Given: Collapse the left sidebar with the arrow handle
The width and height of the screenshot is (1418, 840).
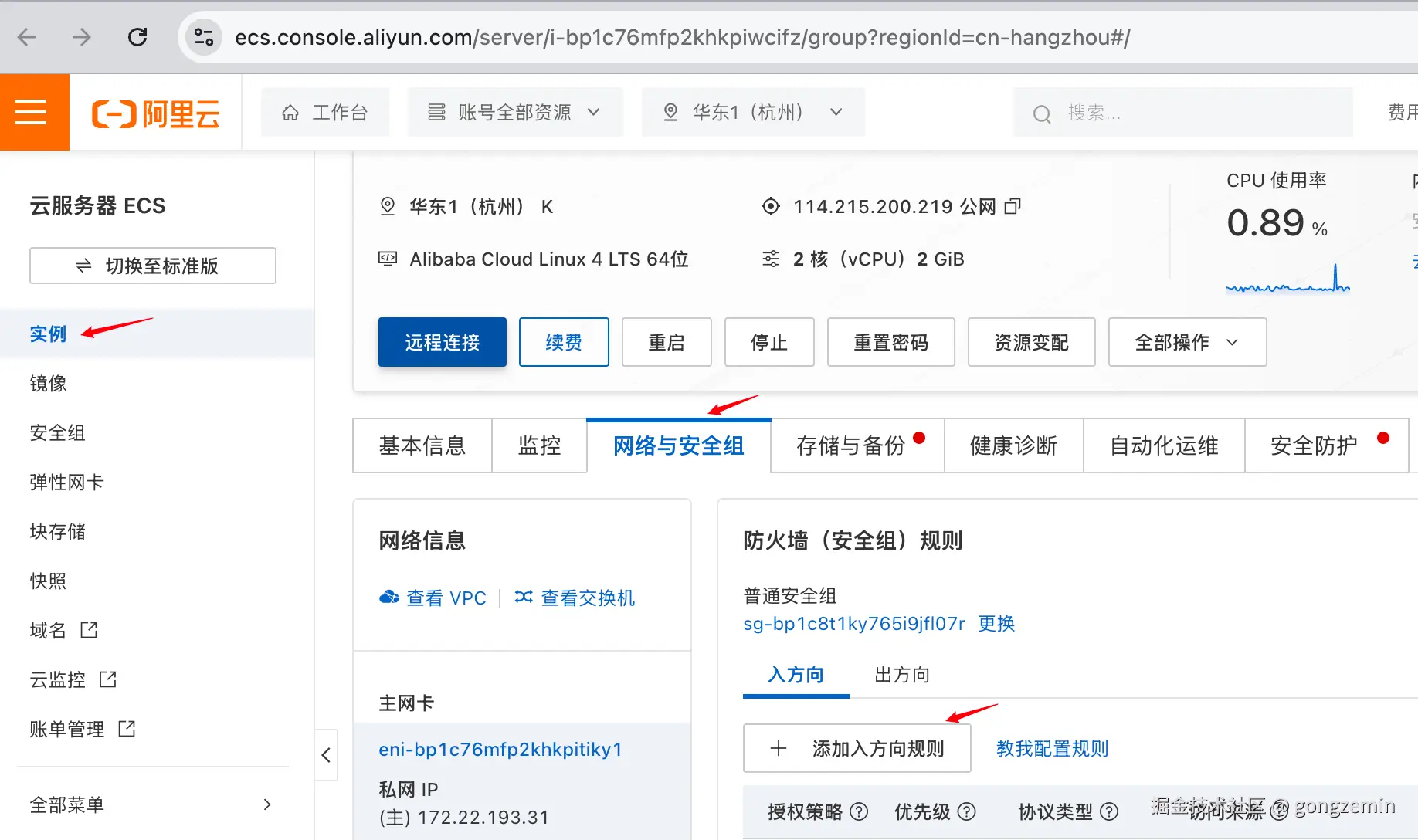Looking at the screenshot, I should [326, 755].
